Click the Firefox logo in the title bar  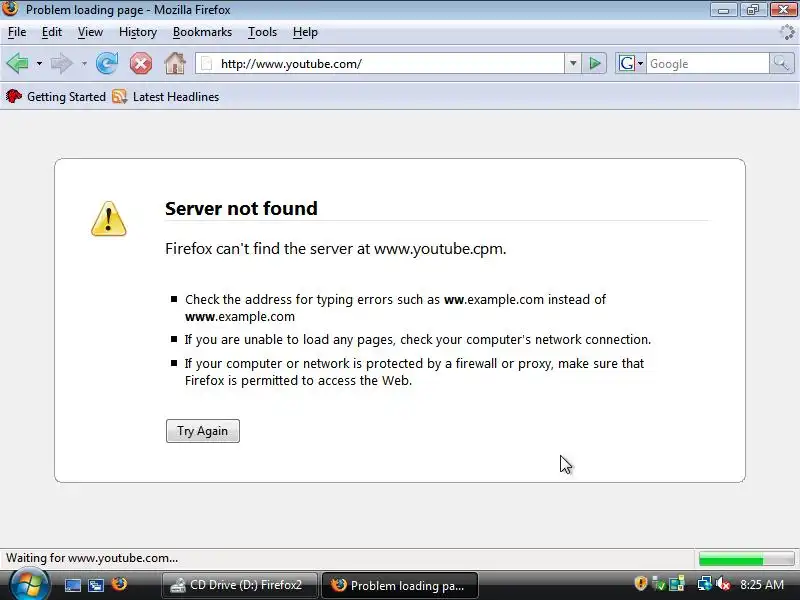[x=10, y=9]
